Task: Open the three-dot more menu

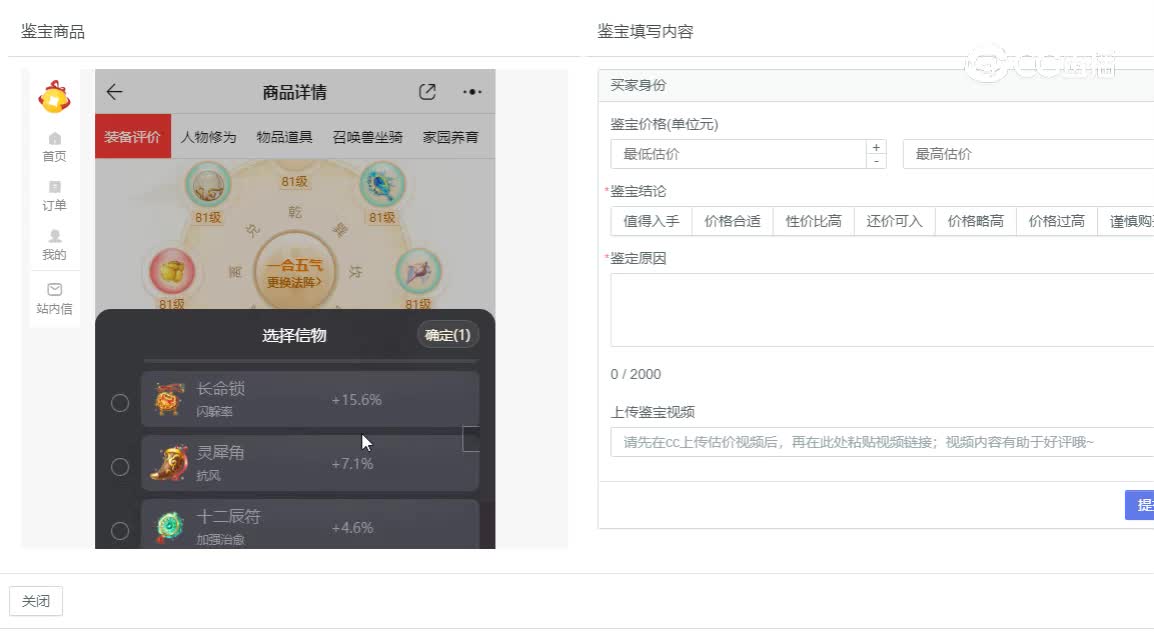Action: coord(472,92)
